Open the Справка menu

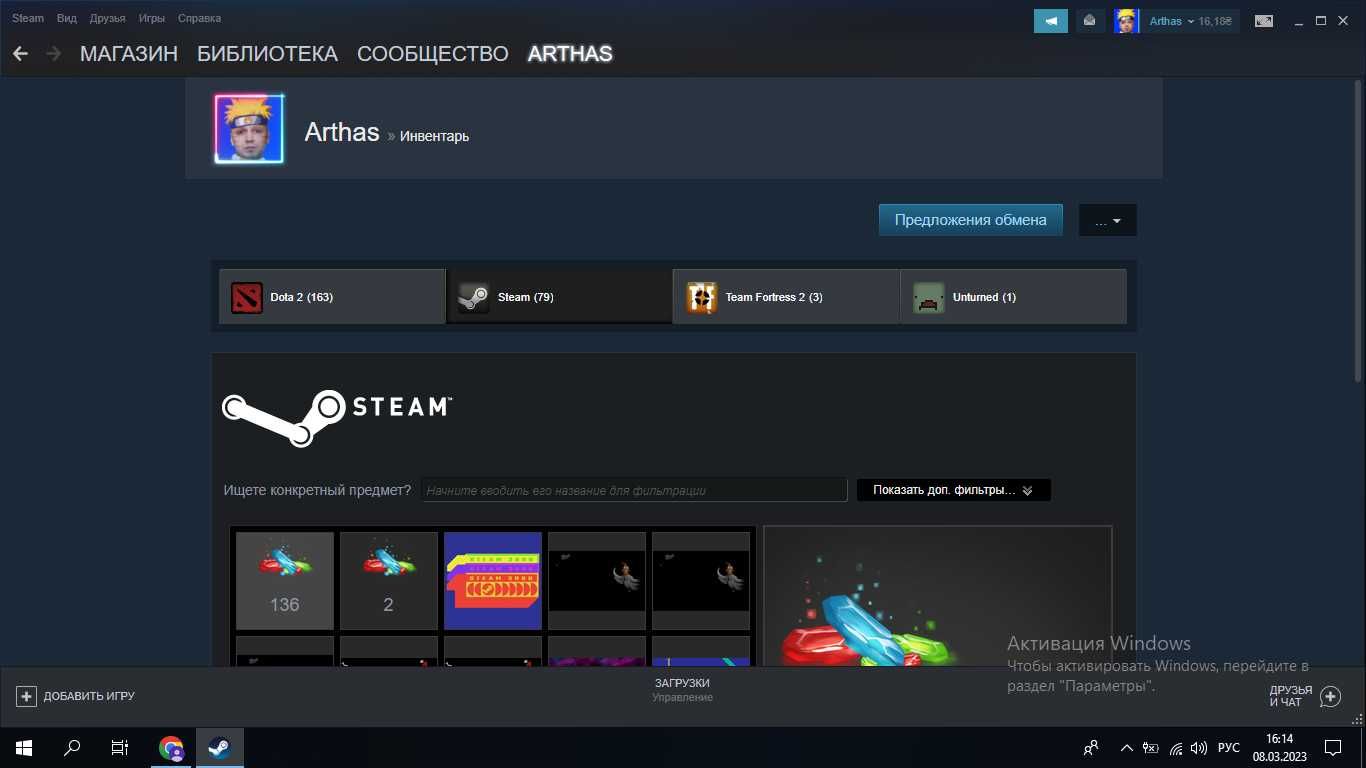199,18
